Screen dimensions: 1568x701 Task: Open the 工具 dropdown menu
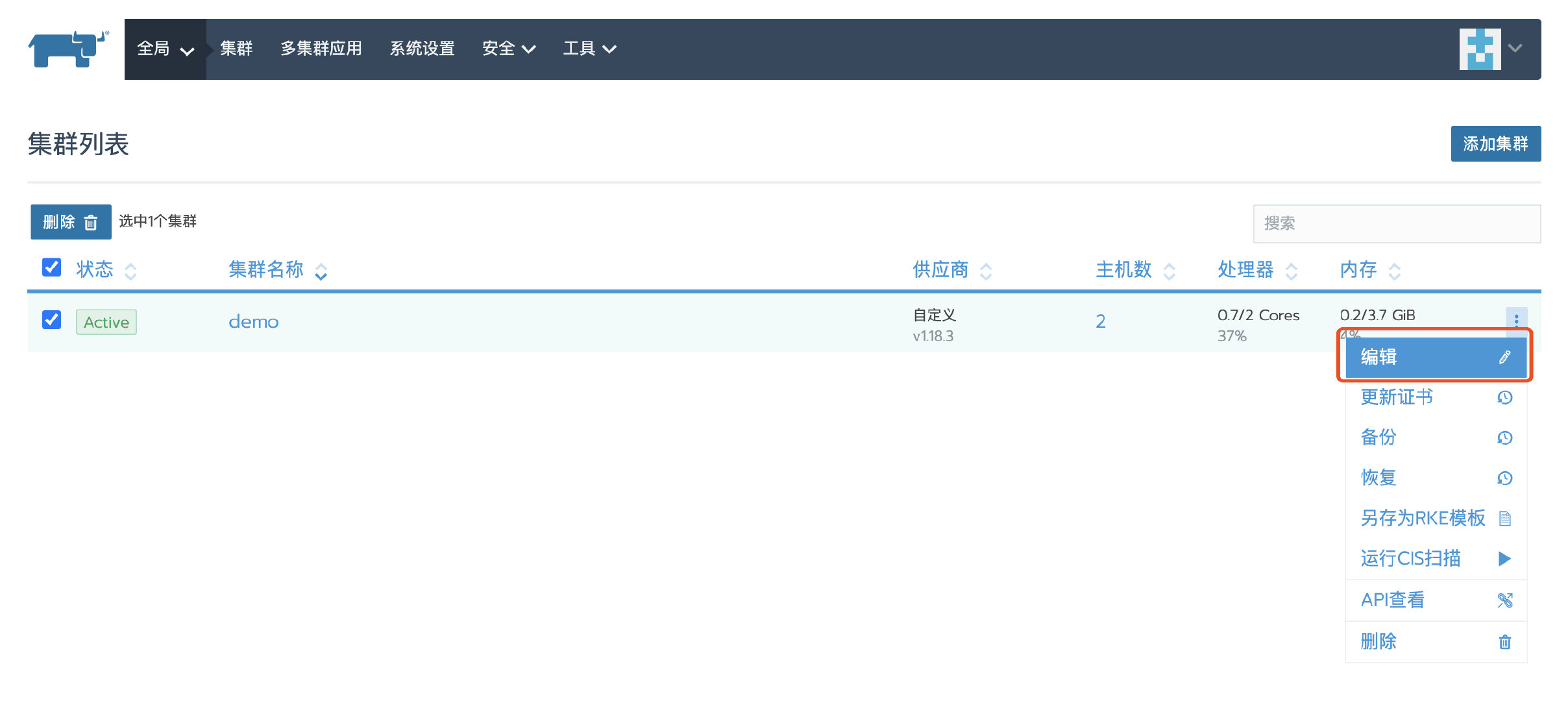point(589,49)
